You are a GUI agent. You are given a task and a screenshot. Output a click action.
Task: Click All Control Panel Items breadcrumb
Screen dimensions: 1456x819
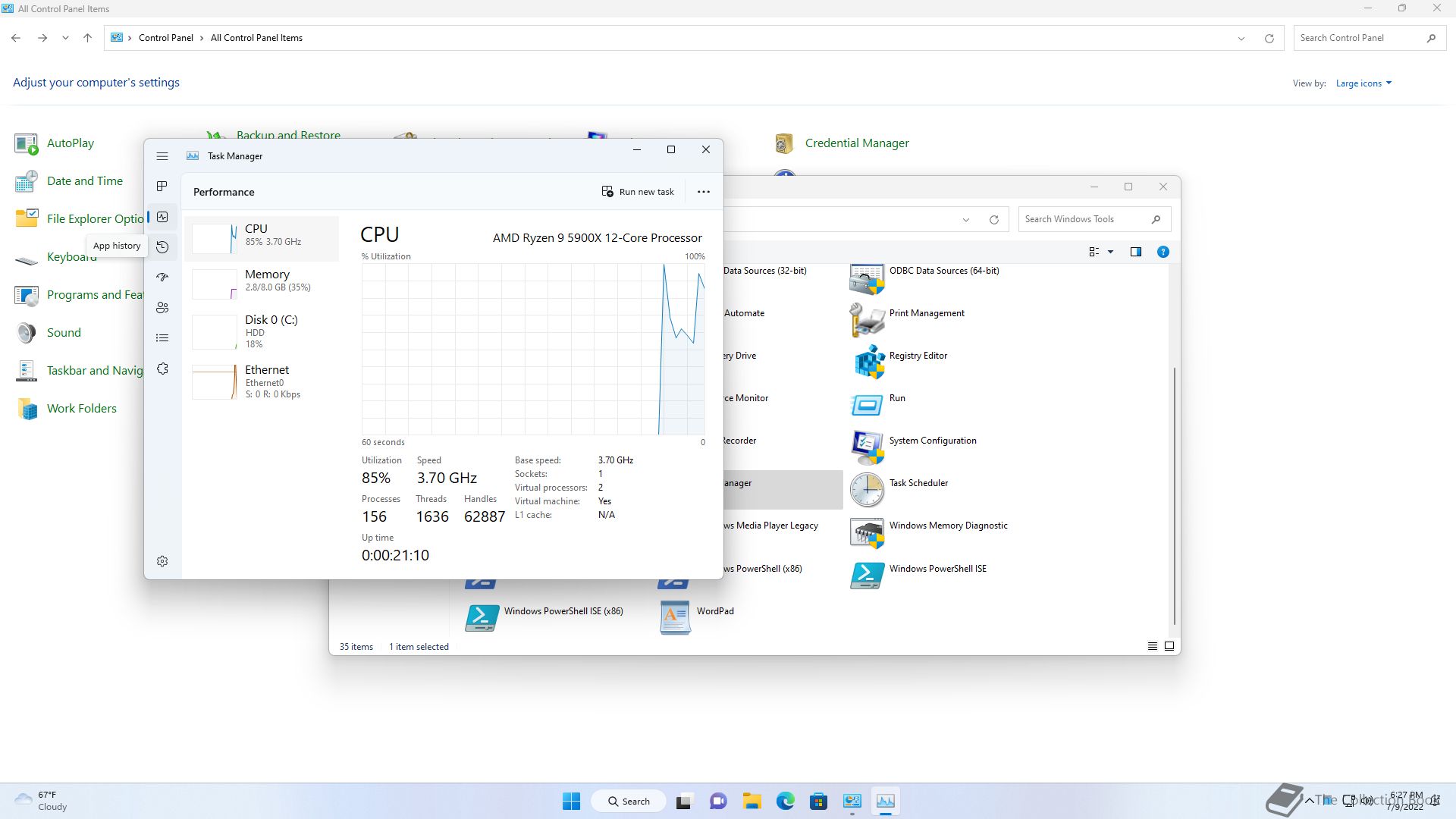pyautogui.click(x=256, y=38)
